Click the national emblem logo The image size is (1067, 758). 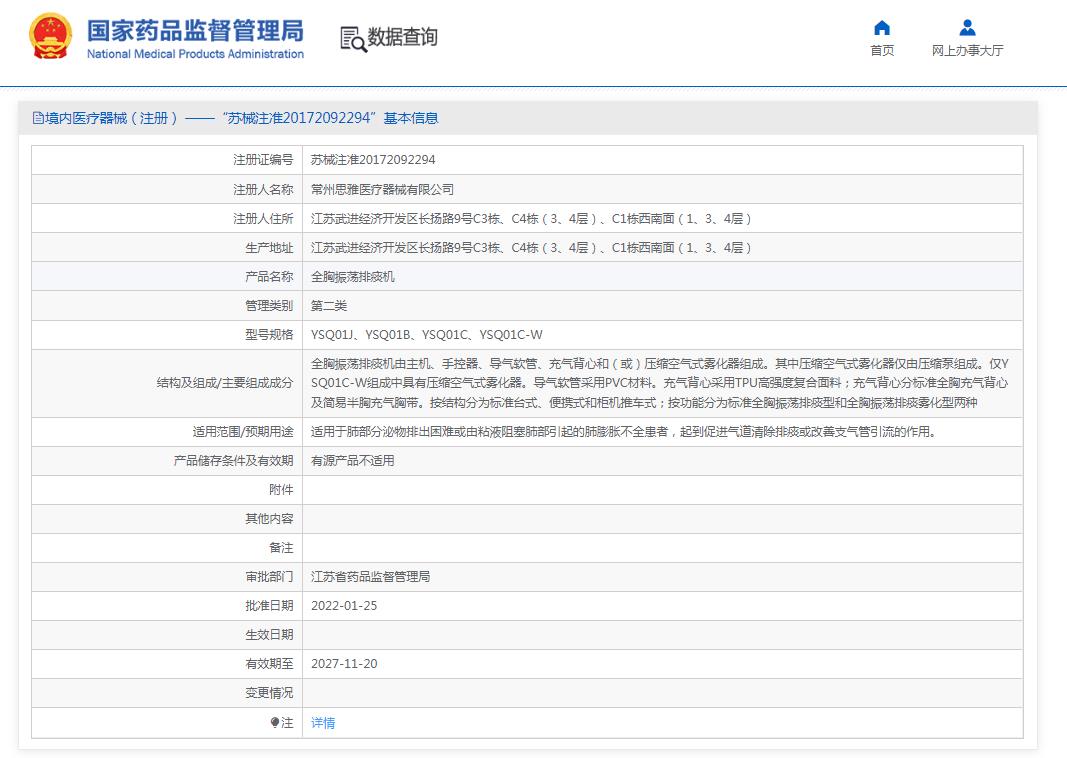click(50, 36)
